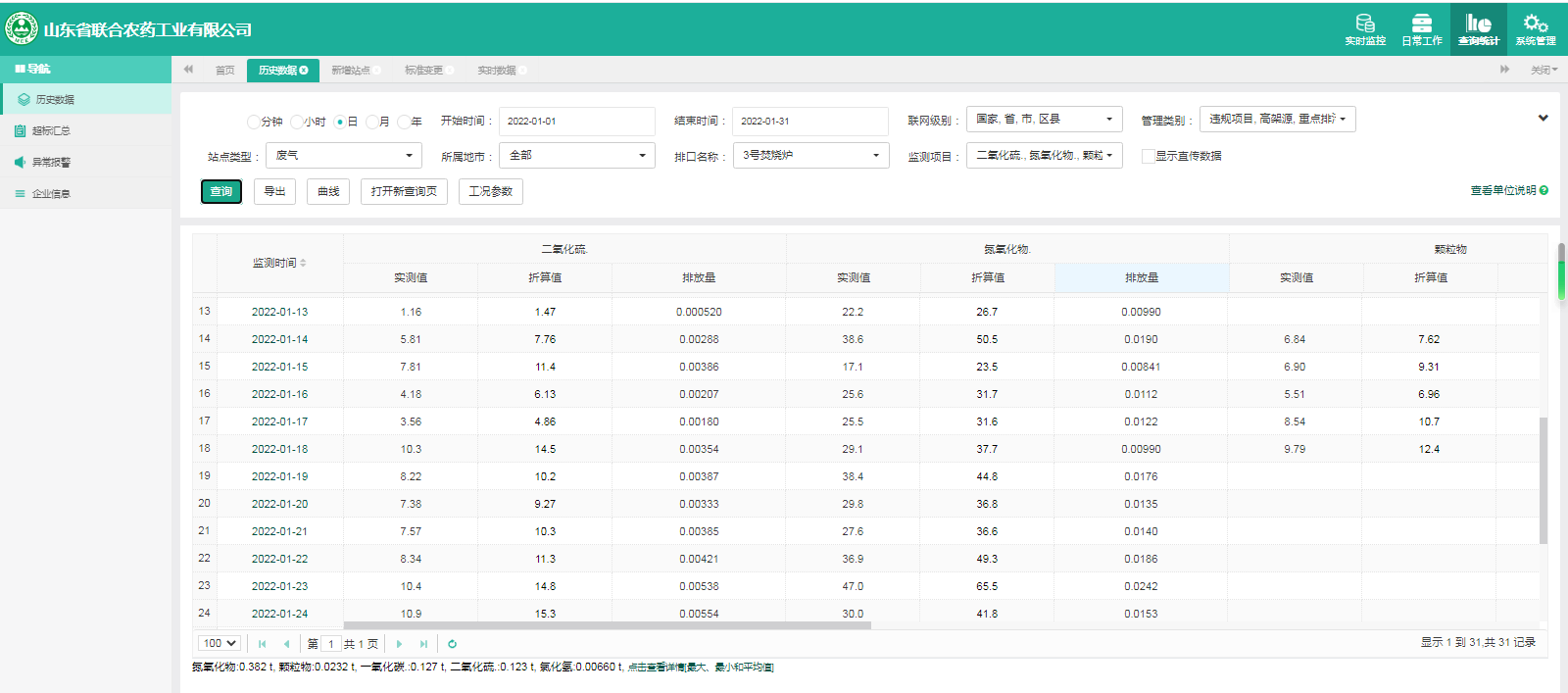Select the 月 monthly radio button
The width and height of the screenshot is (1568, 693).
372,122
